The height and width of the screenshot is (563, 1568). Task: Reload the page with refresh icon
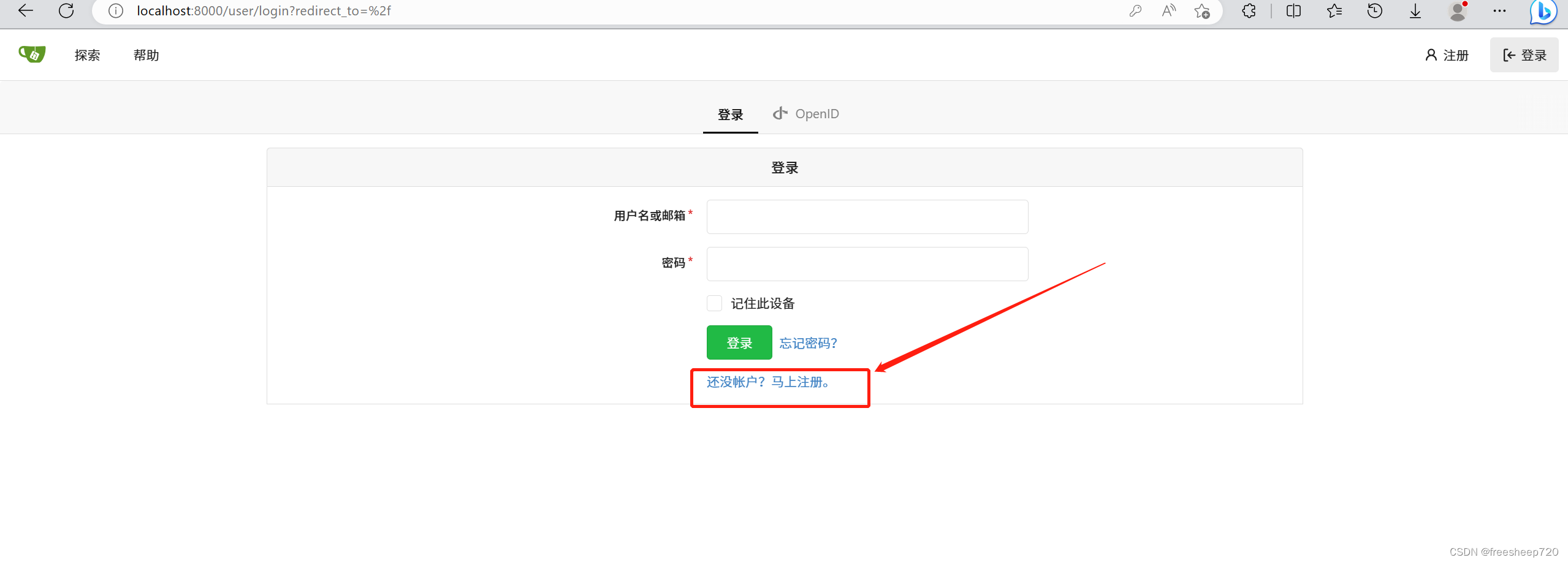[66, 10]
